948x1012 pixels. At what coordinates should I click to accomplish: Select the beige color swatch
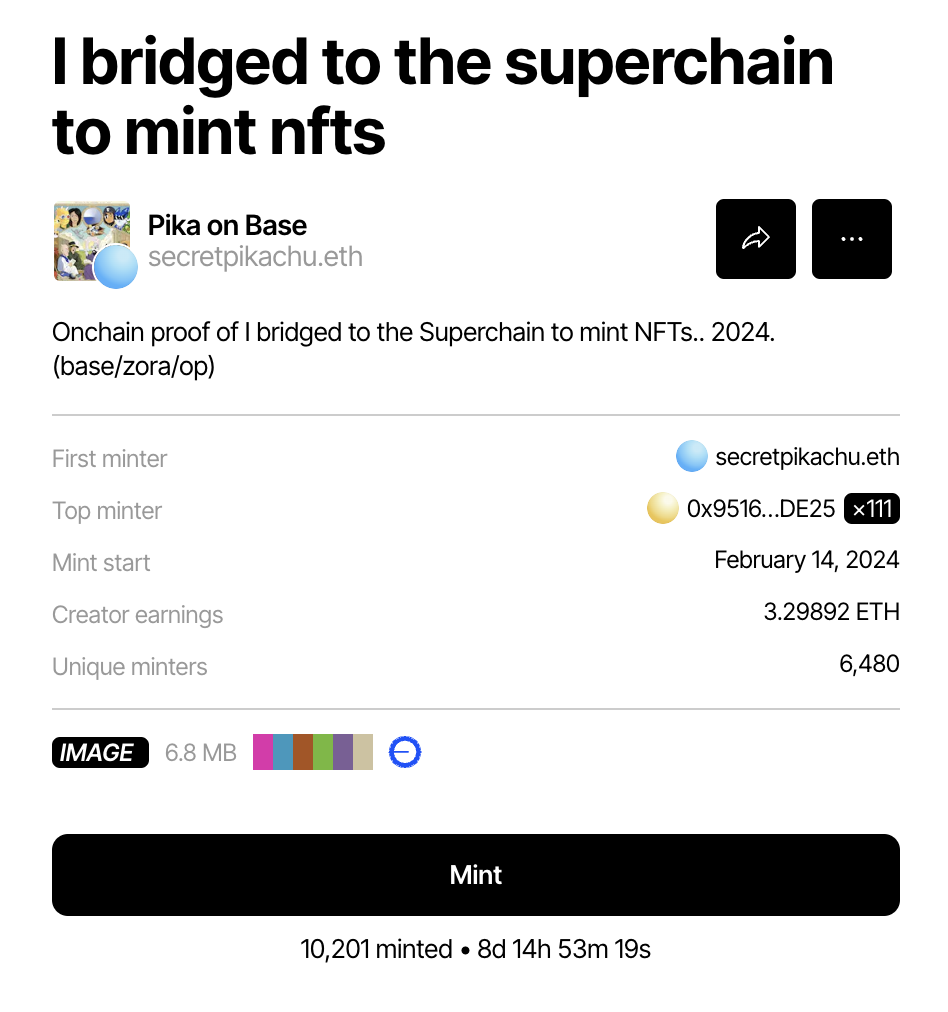[363, 752]
